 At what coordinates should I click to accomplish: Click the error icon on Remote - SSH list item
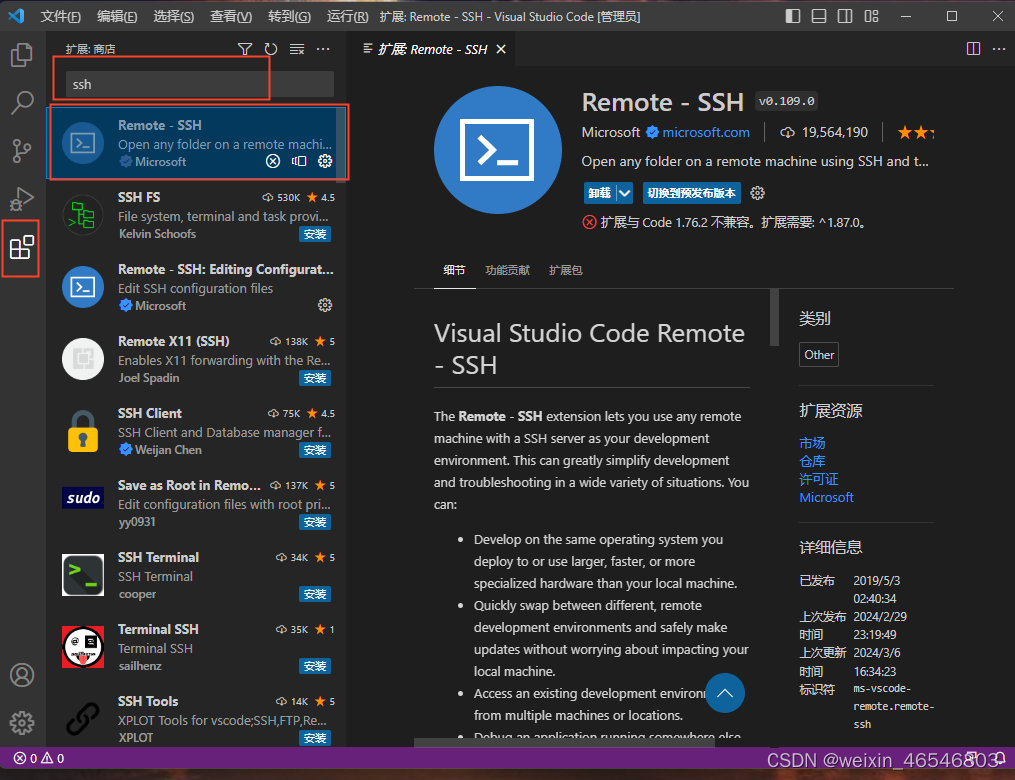273,161
